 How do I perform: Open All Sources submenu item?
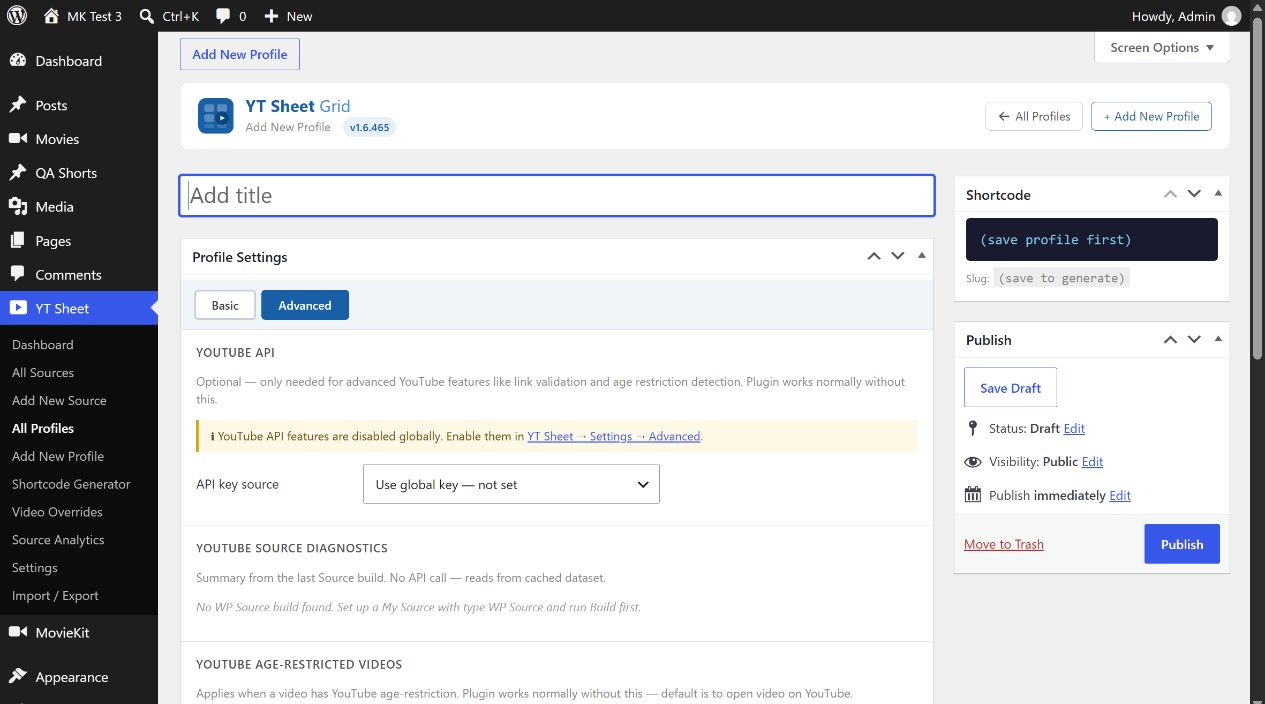(x=43, y=372)
